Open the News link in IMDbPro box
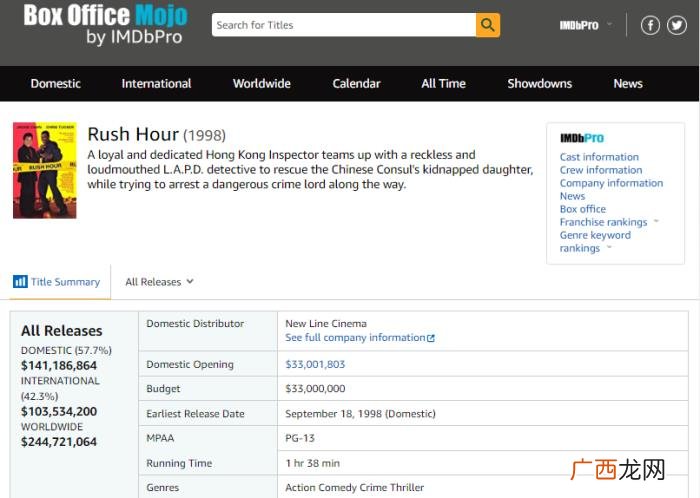The width and height of the screenshot is (700, 498). (x=572, y=196)
